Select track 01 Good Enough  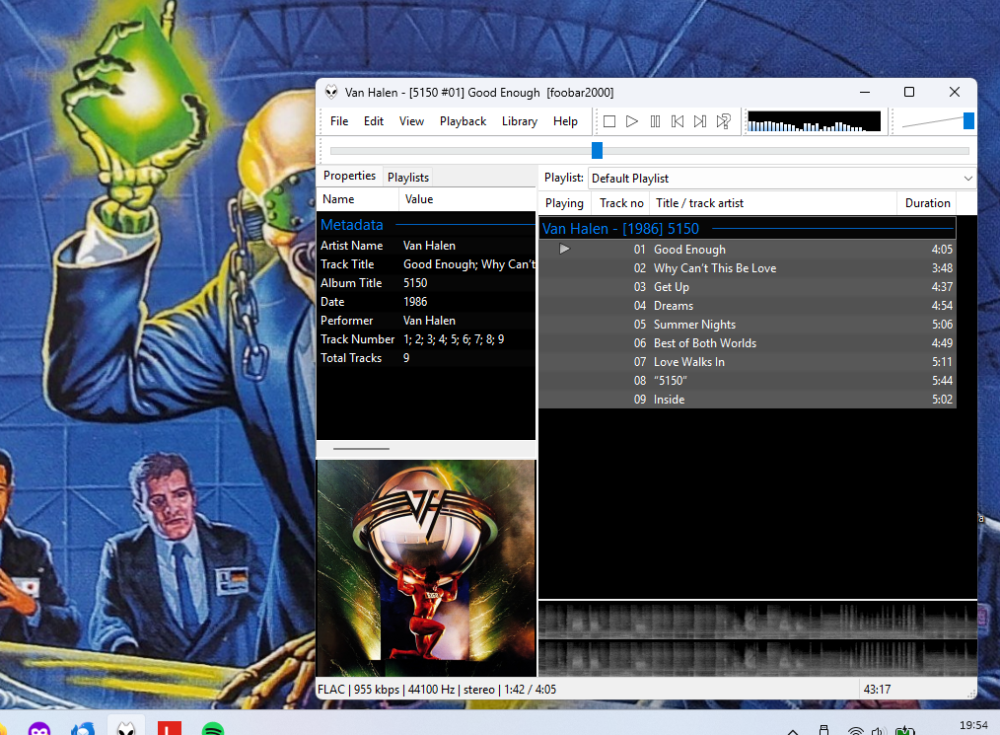point(747,249)
